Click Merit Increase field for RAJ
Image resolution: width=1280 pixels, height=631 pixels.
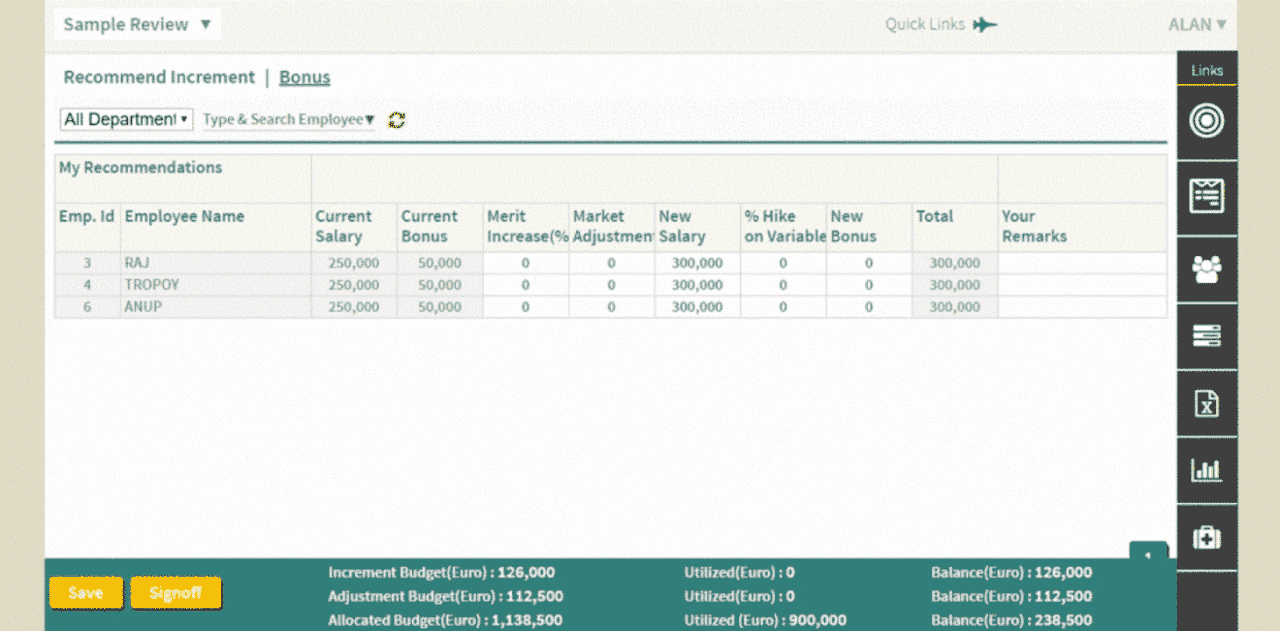[525, 263]
